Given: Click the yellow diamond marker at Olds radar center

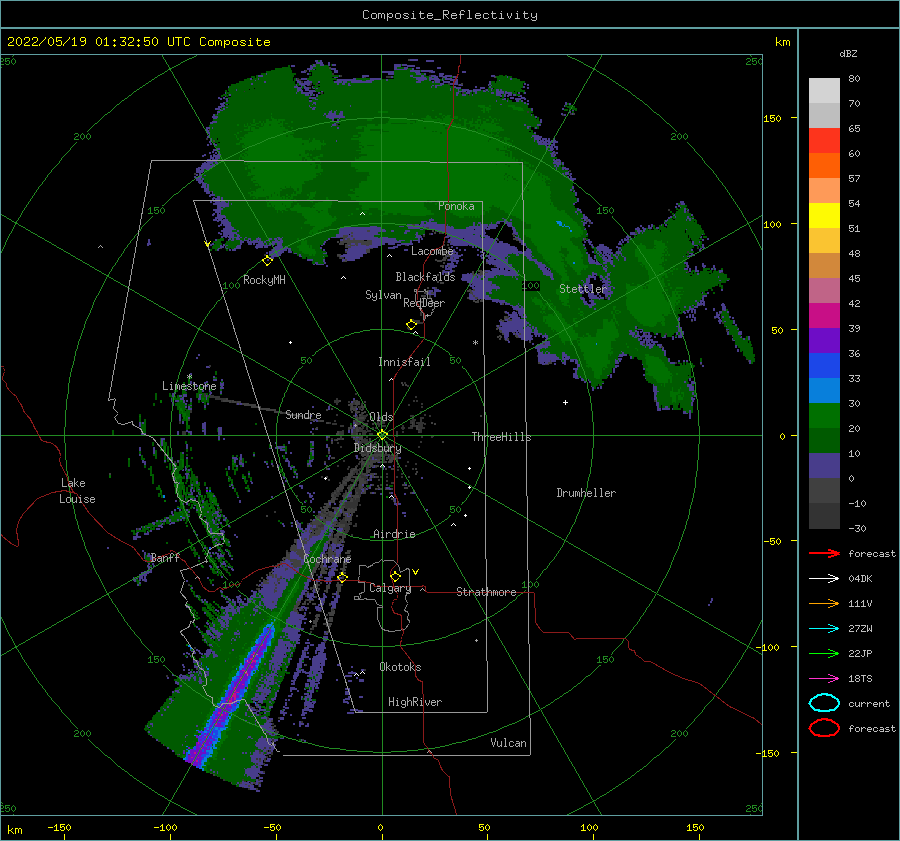Looking at the screenshot, I should coord(382,435).
